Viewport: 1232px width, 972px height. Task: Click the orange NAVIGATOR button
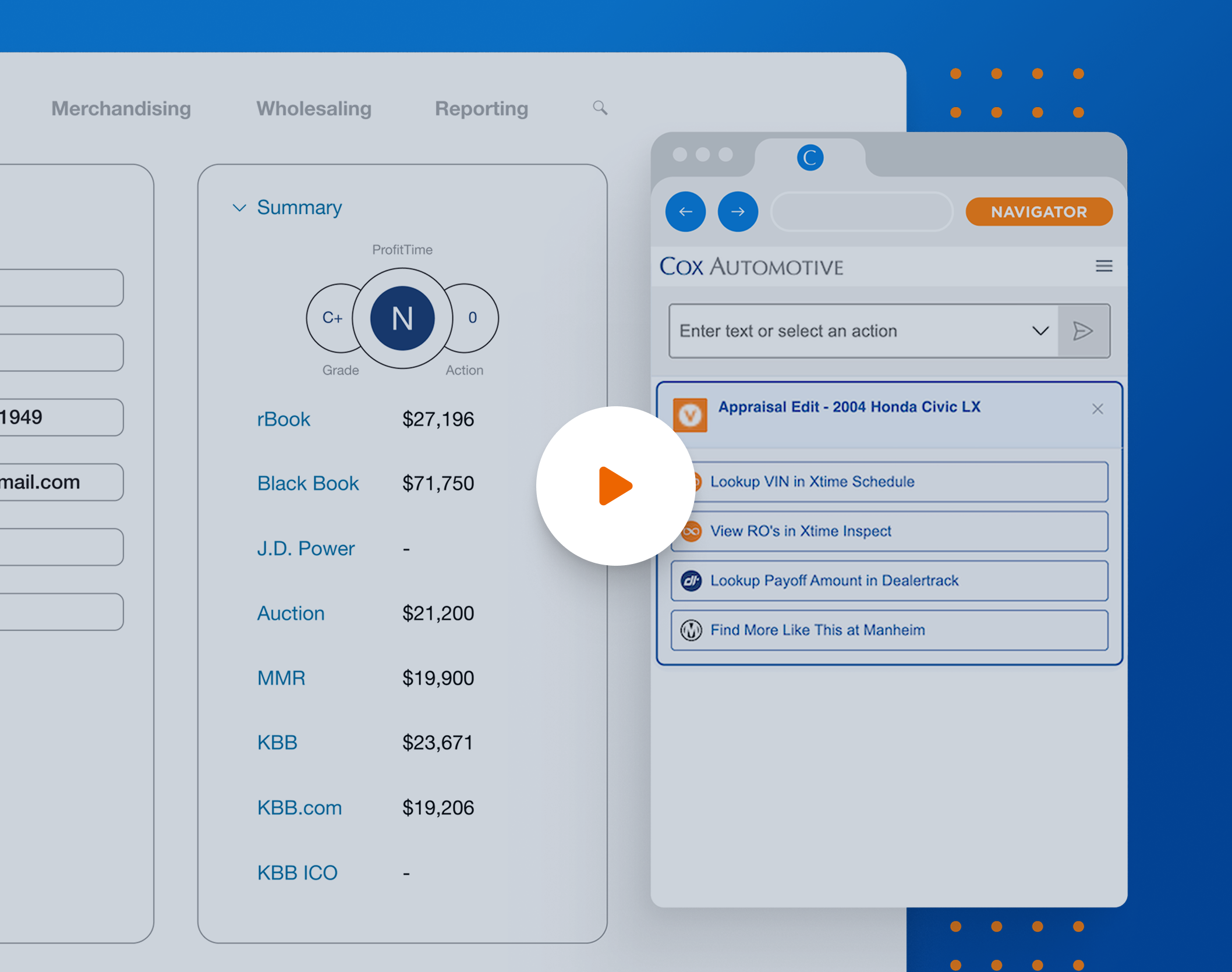1039,212
